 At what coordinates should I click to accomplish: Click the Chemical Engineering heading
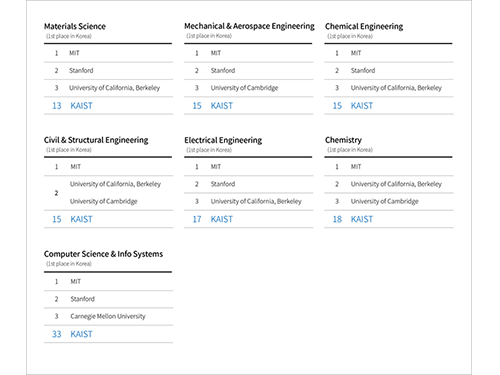point(364,27)
